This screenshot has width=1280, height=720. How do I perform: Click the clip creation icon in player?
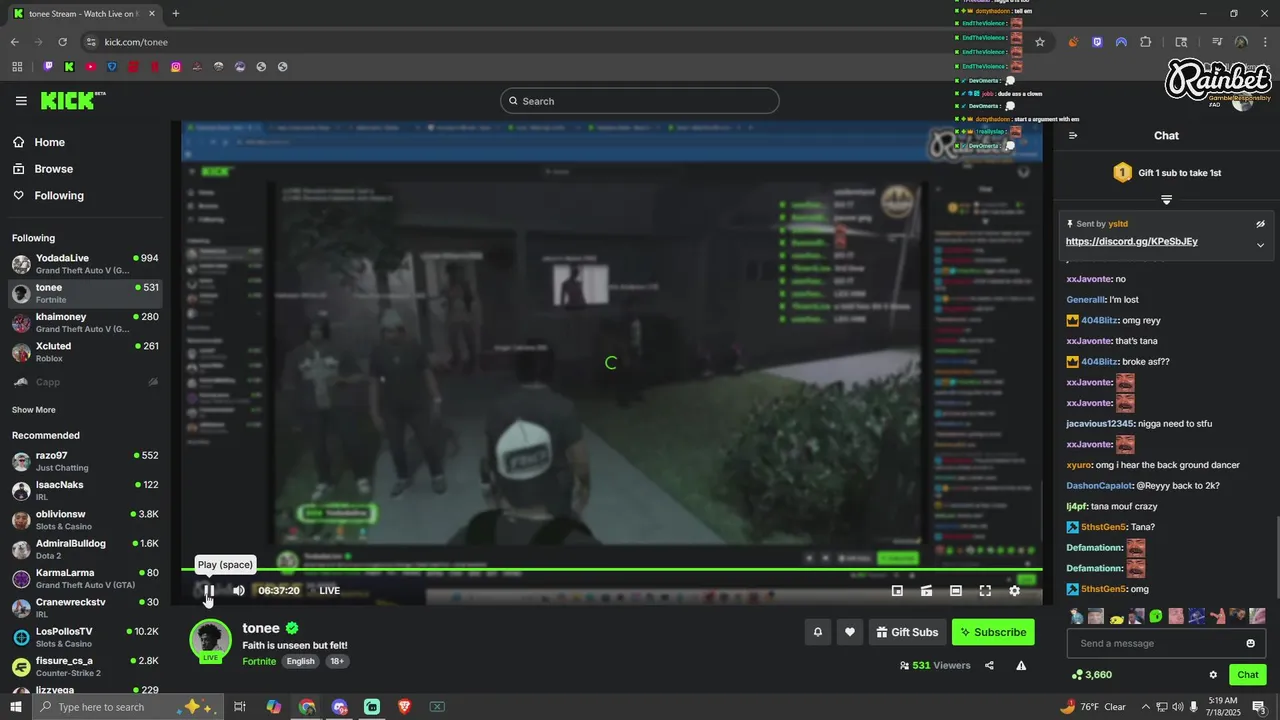(x=927, y=591)
